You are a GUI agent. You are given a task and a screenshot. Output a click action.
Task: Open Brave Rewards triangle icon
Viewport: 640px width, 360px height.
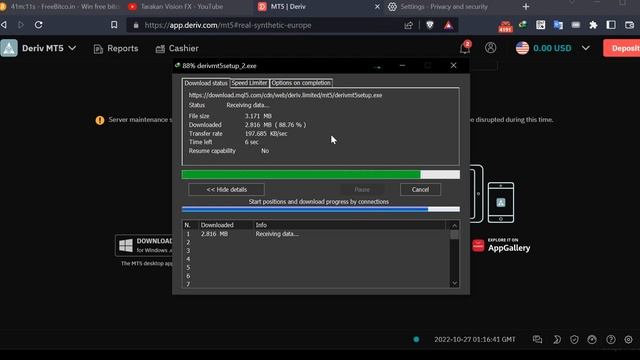448,25
